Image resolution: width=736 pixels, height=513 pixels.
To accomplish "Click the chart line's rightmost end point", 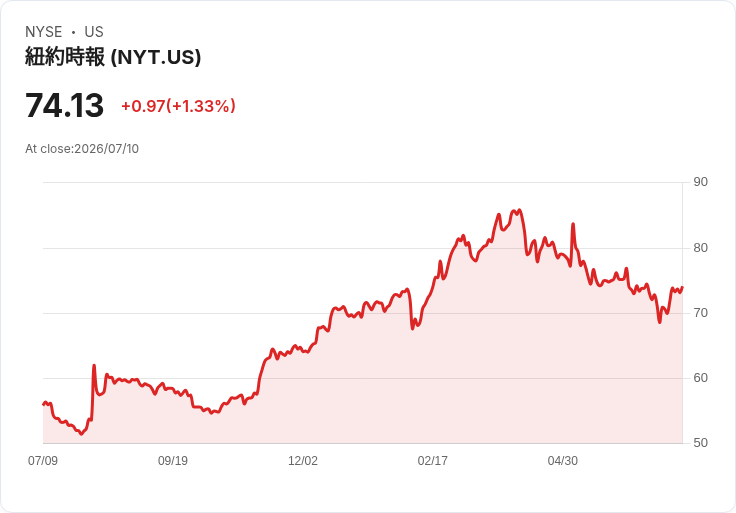I will click(x=682, y=287).
